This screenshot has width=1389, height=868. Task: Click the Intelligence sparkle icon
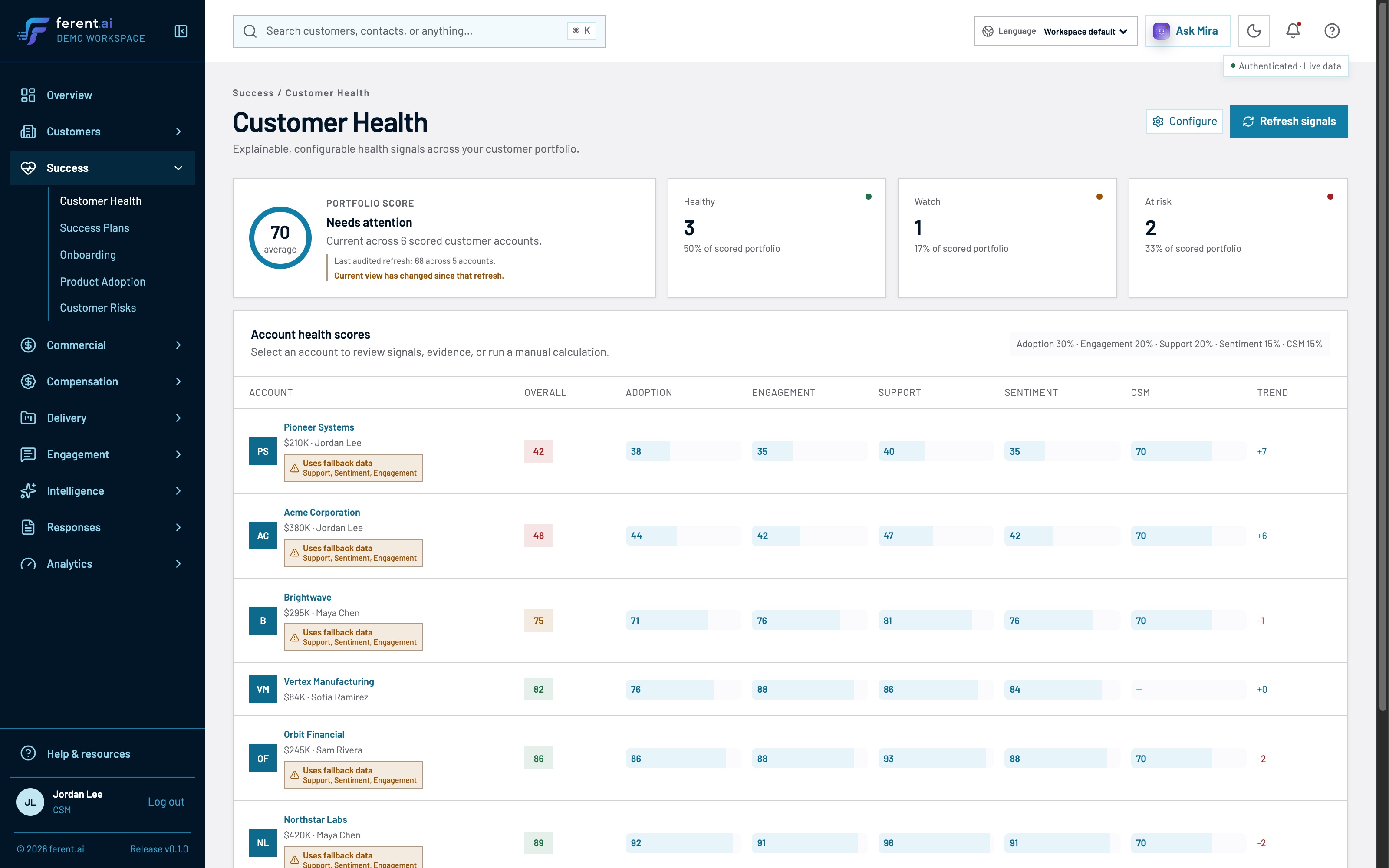pyautogui.click(x=28, y=491)
